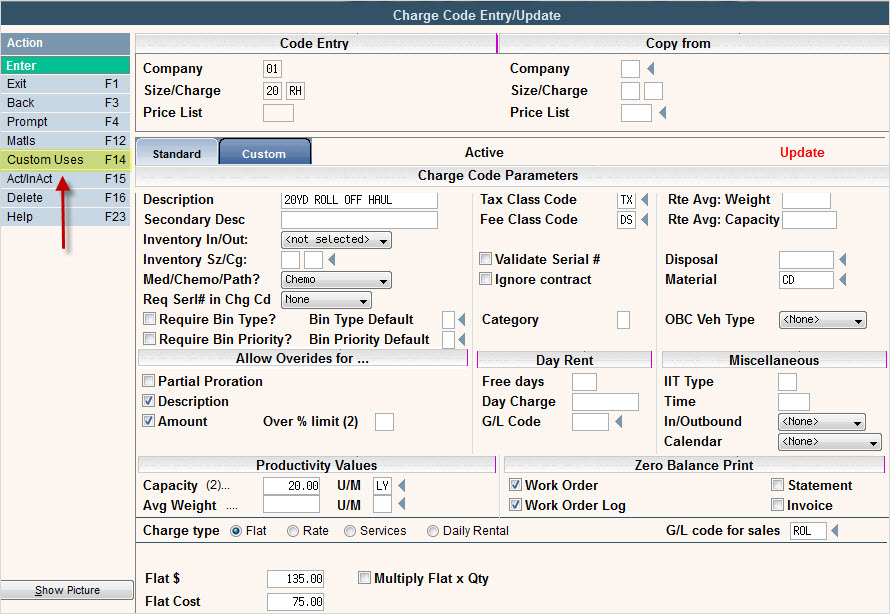Click the Avg Weight value field
This screenshot has width=890, height=614.
[x=292, y=504]
